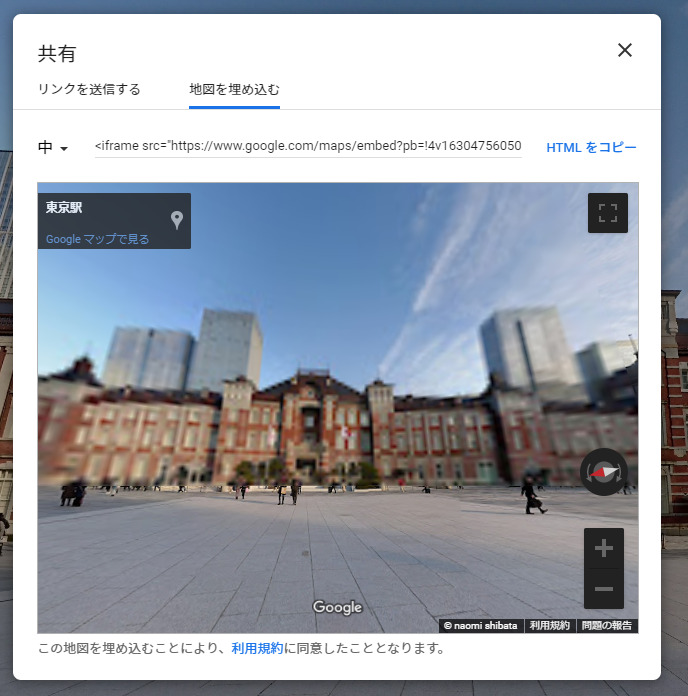Viewport: 688px width, 696px height.
Task: Click the Google logo in the panorama
Action: pyautogui.click(x=337, y=607)
